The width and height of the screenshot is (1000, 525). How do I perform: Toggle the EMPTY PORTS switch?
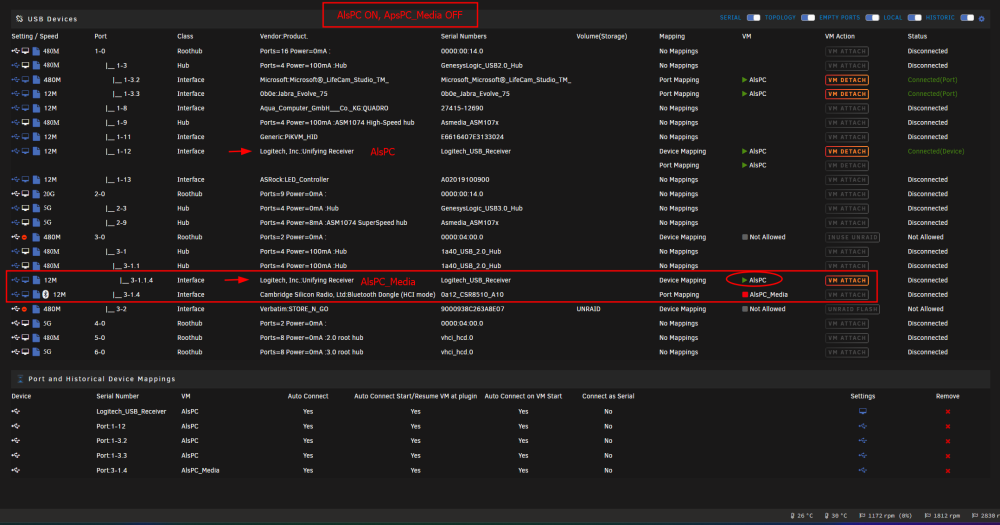coord(872,18)
